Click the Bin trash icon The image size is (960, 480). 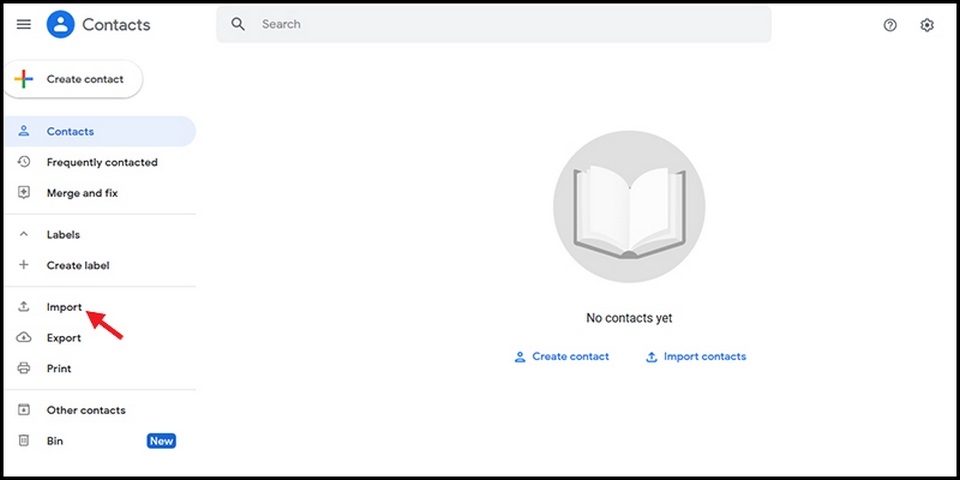[24, 440]
